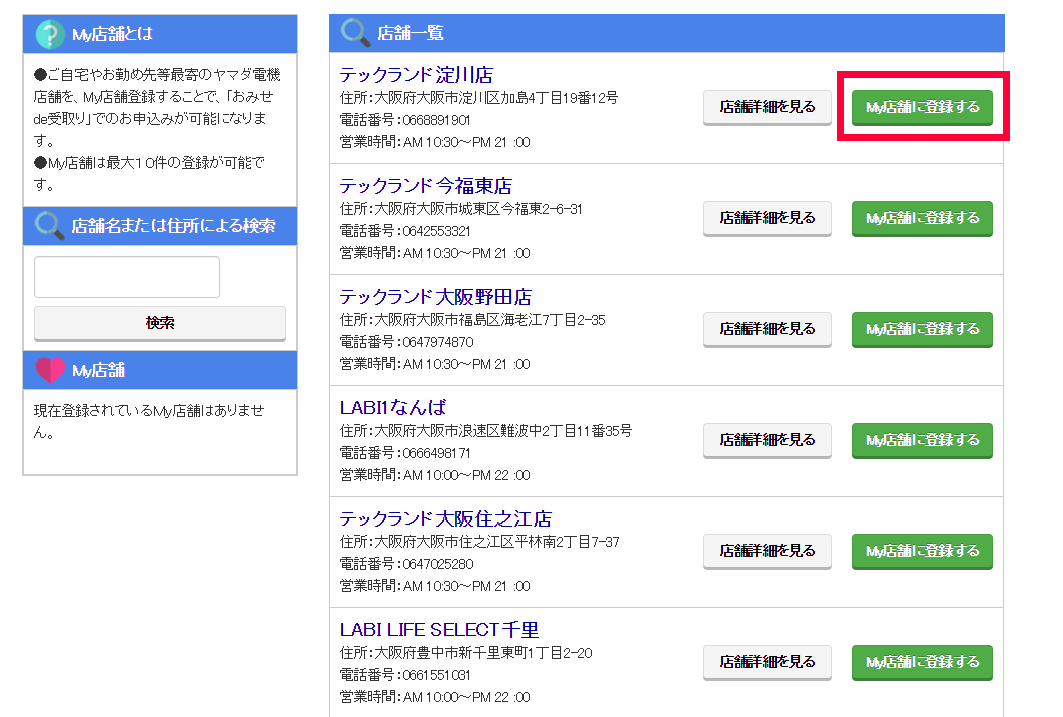1063x717 pixels.
Task: Click the pink heart icon beside My店舗
Action: (x=50, y=371)
